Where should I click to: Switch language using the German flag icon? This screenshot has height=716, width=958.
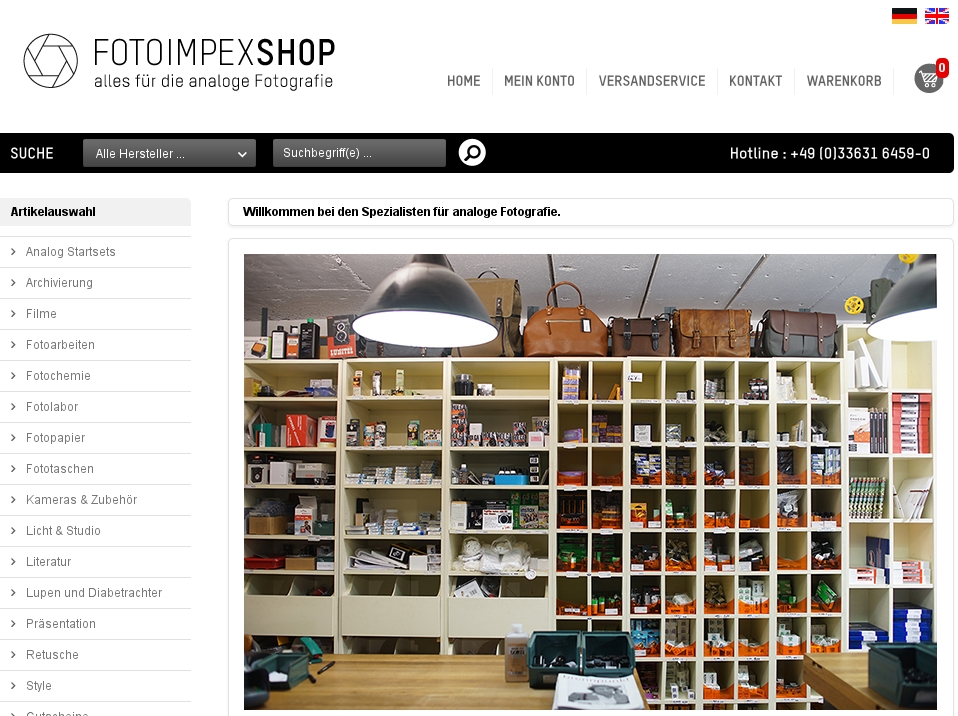point(904,16)
